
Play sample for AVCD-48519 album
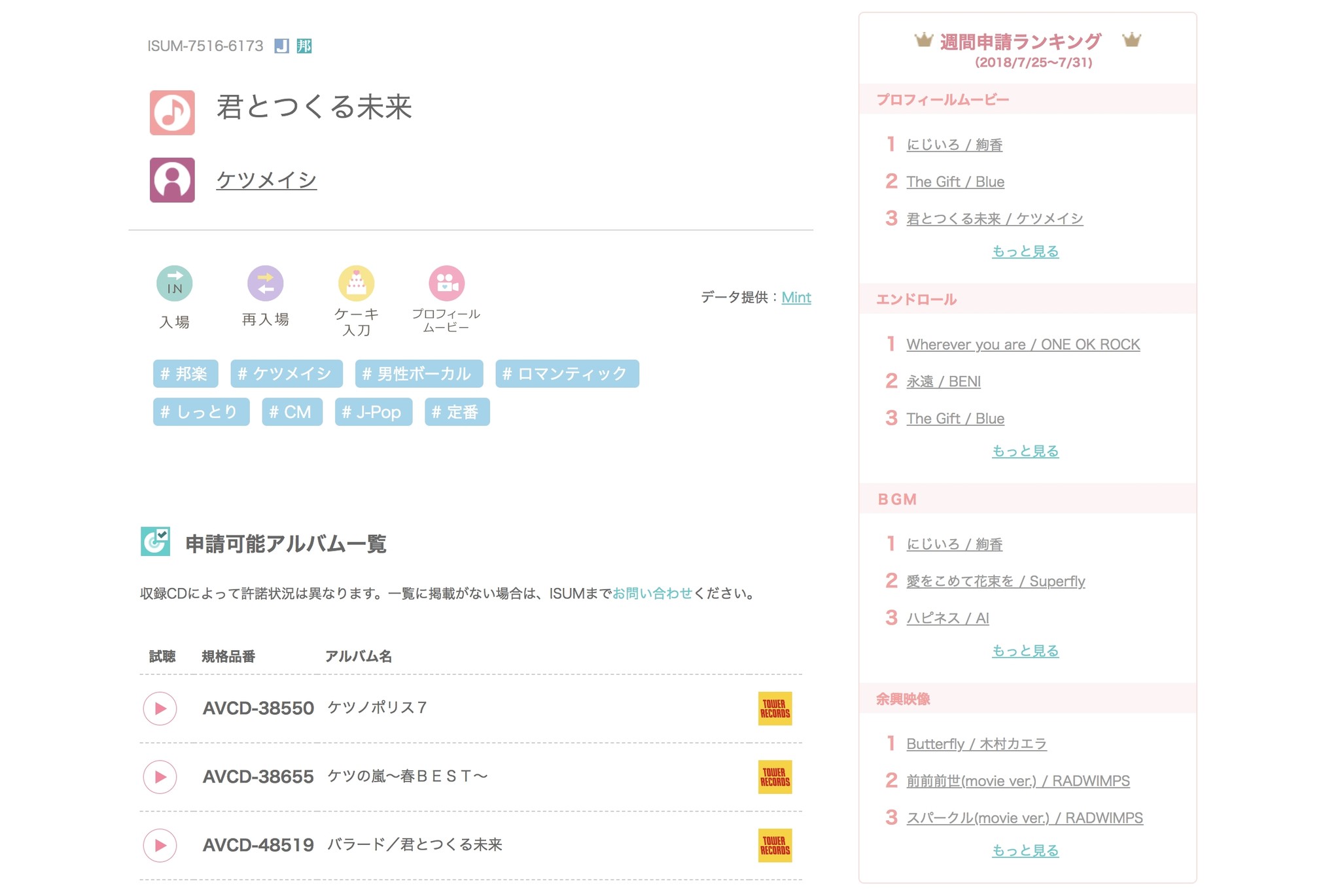[x=160, y=846]
